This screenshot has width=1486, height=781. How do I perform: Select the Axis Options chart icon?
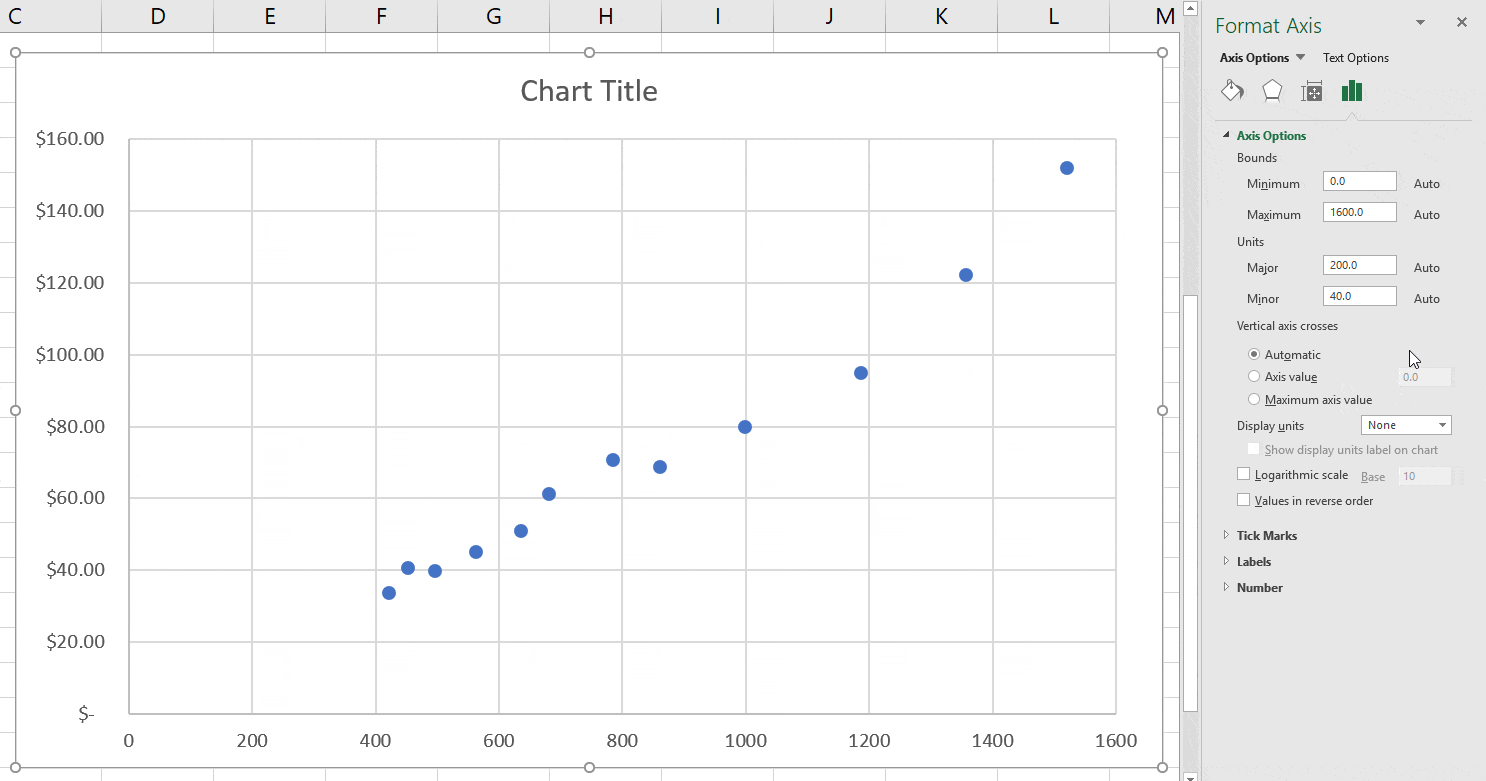click(1352, 91)
